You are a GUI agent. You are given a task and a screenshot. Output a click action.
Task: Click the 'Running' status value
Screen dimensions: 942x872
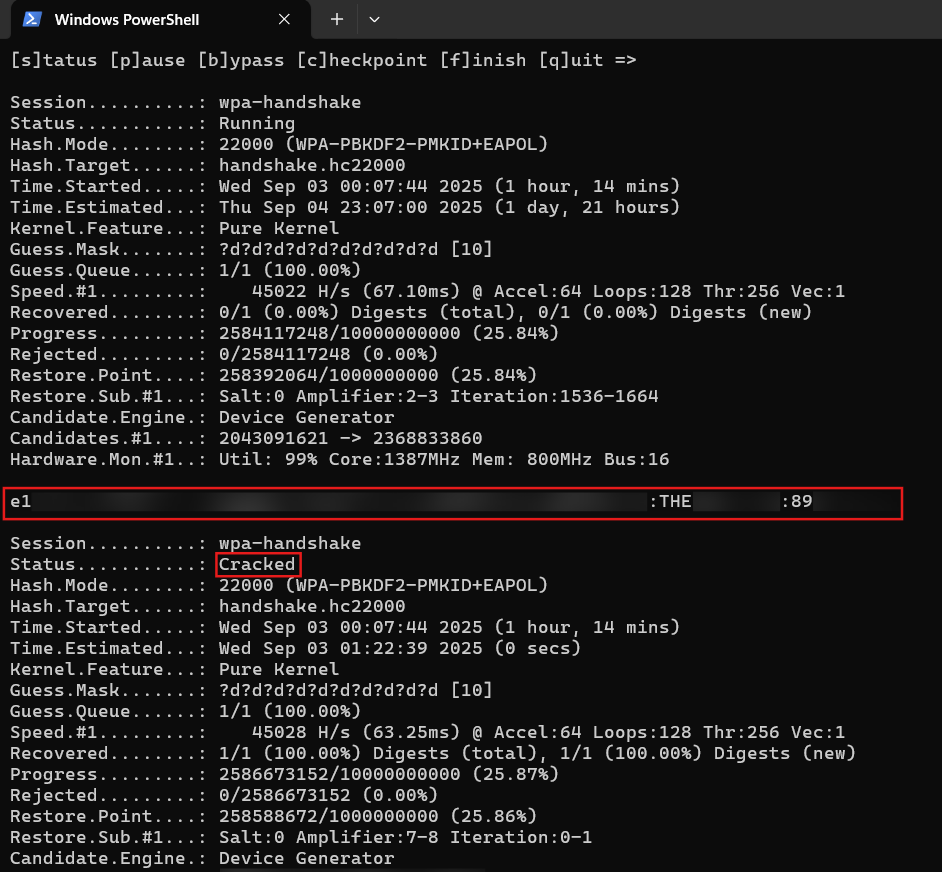tap(257, 124)
